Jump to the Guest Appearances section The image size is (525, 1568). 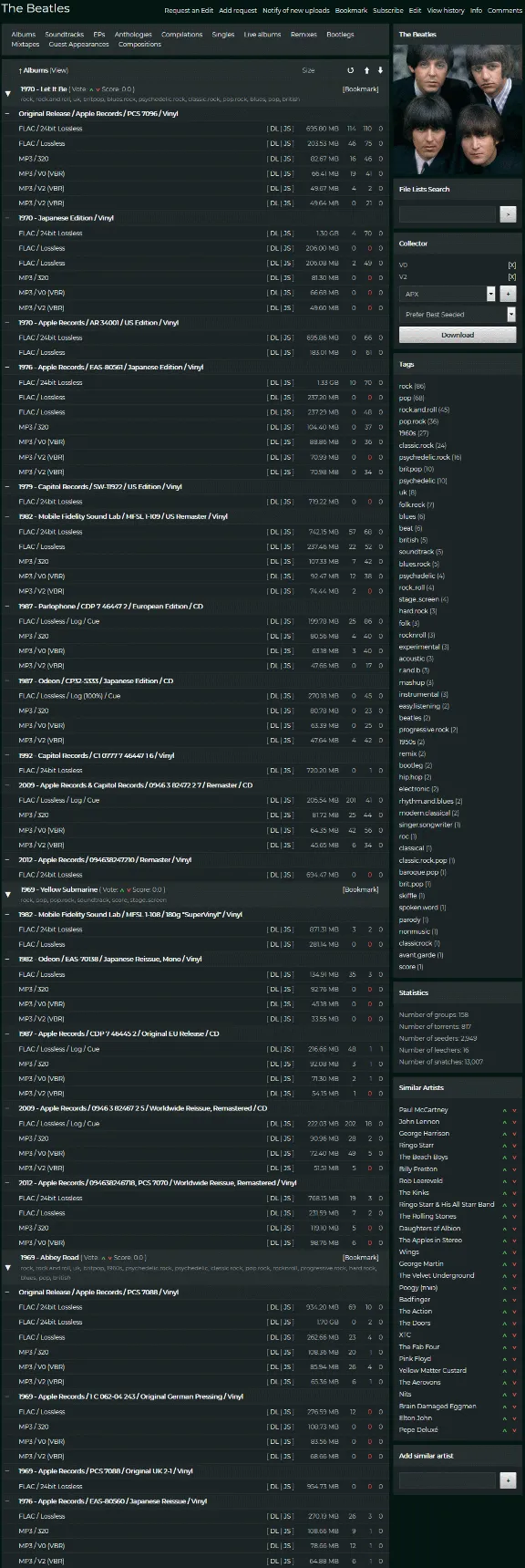(x=78, y=45)
